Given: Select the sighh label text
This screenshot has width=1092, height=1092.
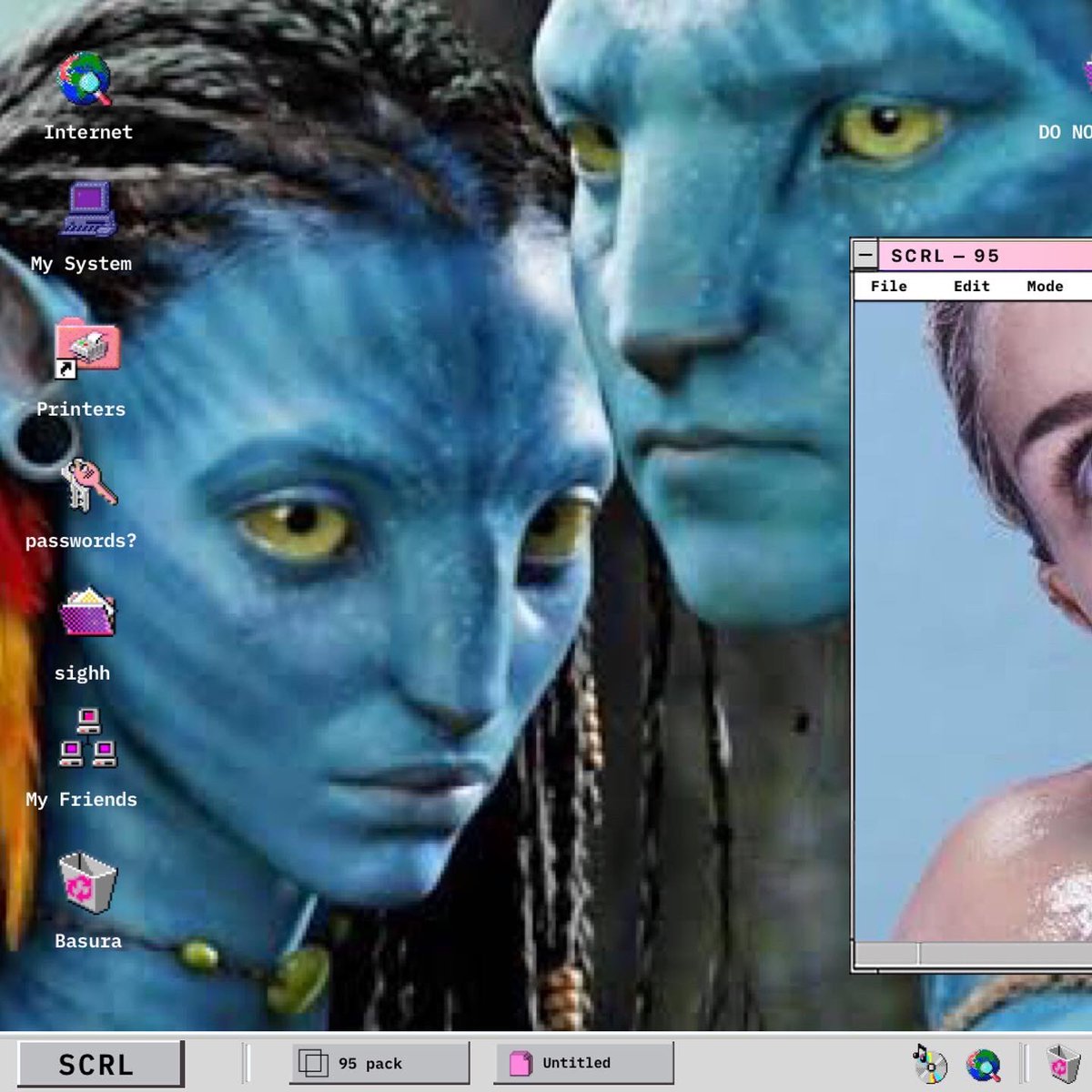Looking at the screenshot, I should [x=82, y=673].
